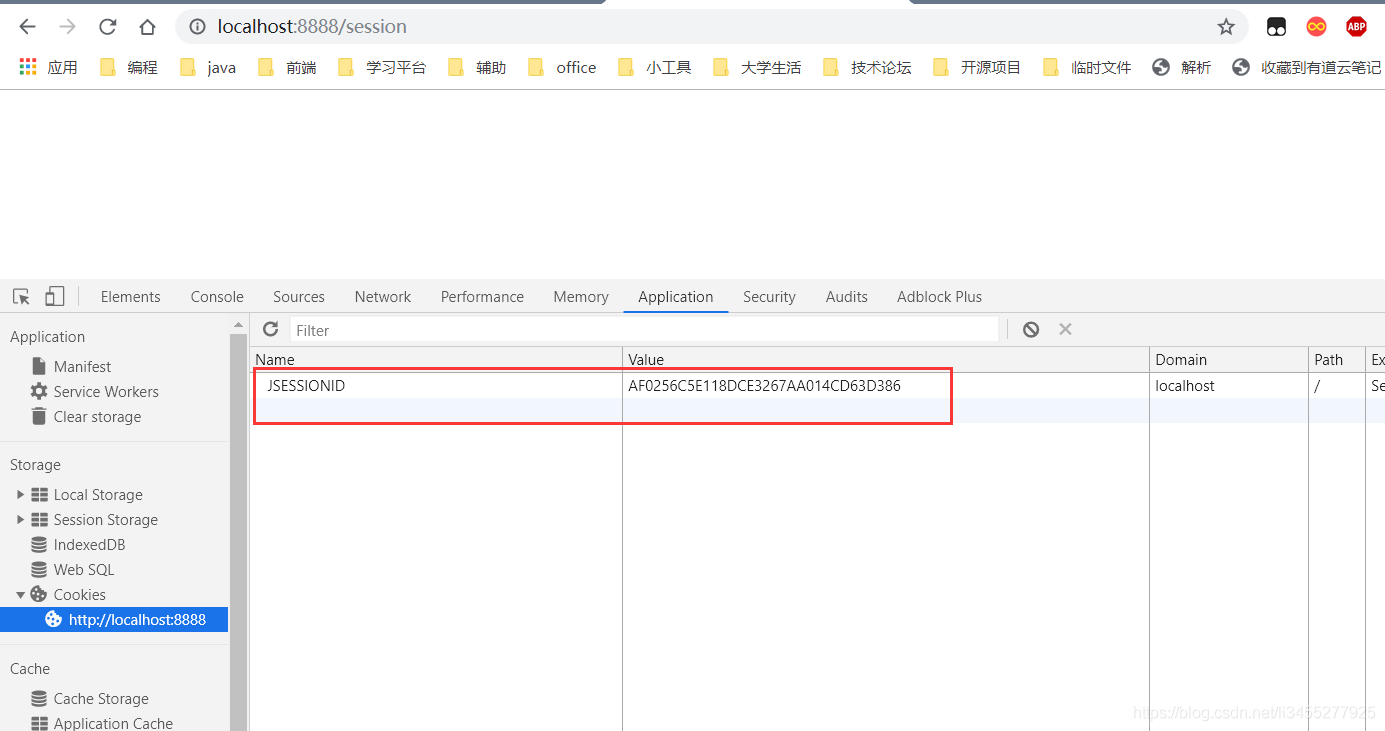
Task: Go to the browser home page icon
Action: pyautogui.click(x=147, y=27)
